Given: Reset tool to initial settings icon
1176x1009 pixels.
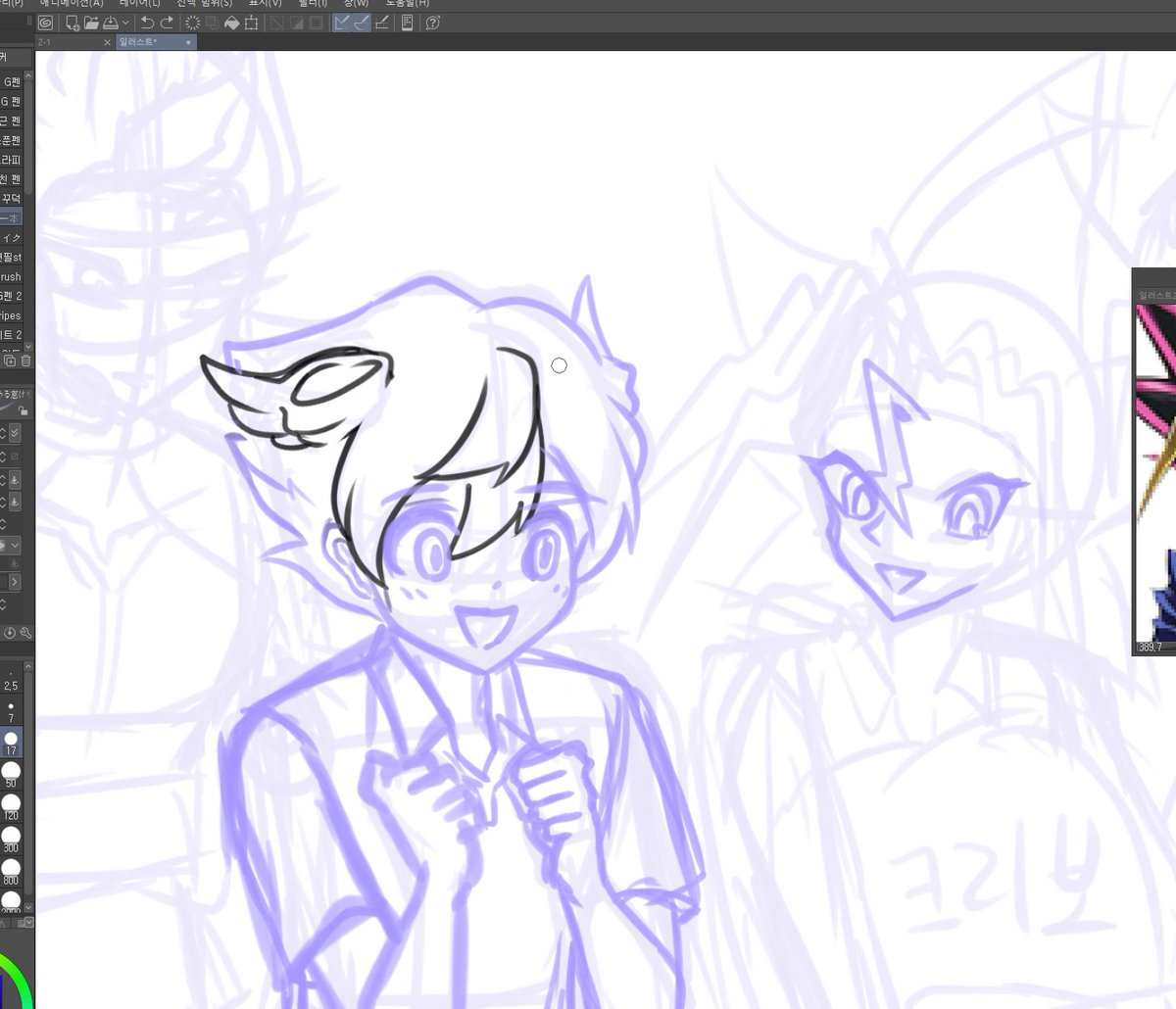Looking at the screenshot, I should (10, 634).
